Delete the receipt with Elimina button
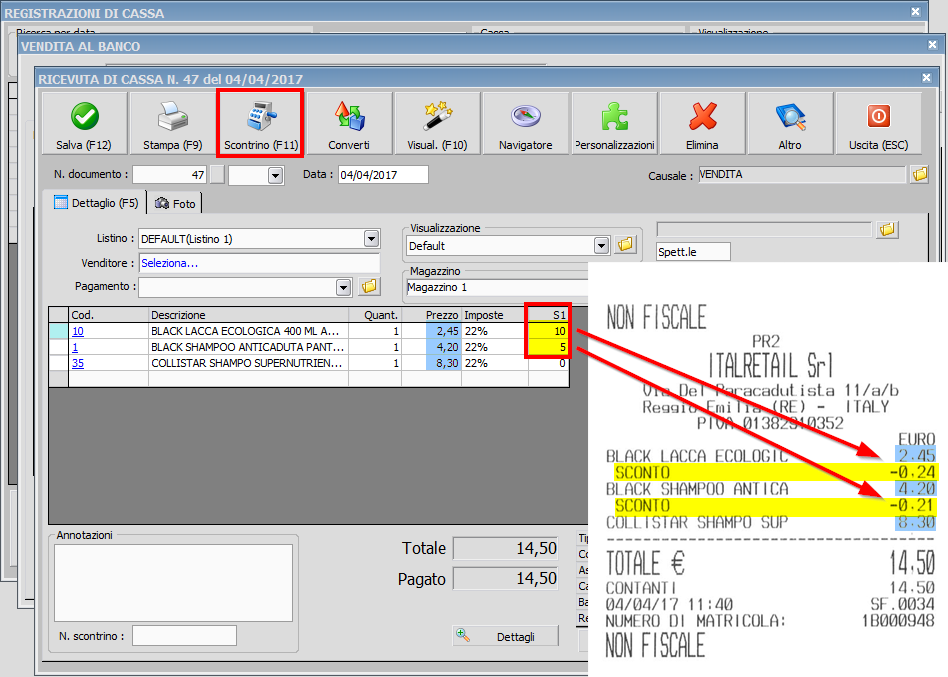948x677 pixels. [702, 124]
